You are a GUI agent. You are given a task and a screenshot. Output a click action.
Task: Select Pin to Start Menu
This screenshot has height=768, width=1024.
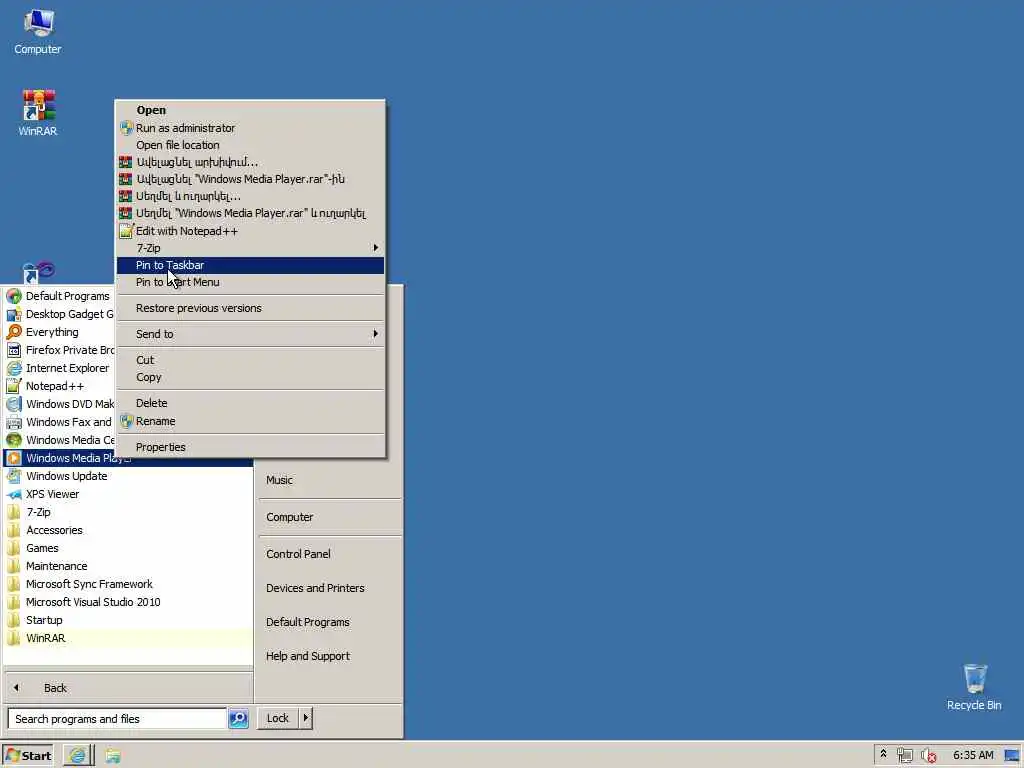pos(250,282)
